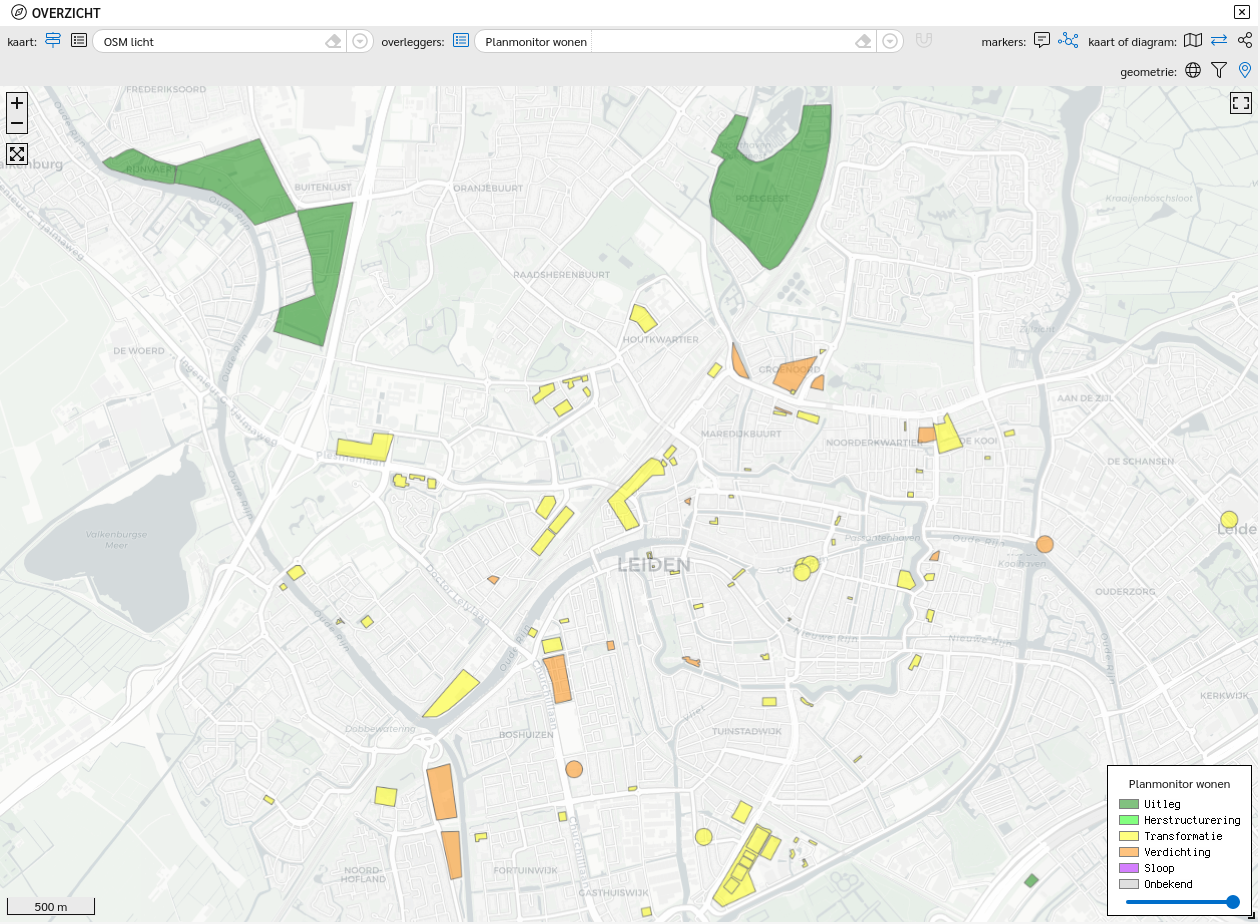Zoom in with the plus button
1260x924 pixels.
17,103
